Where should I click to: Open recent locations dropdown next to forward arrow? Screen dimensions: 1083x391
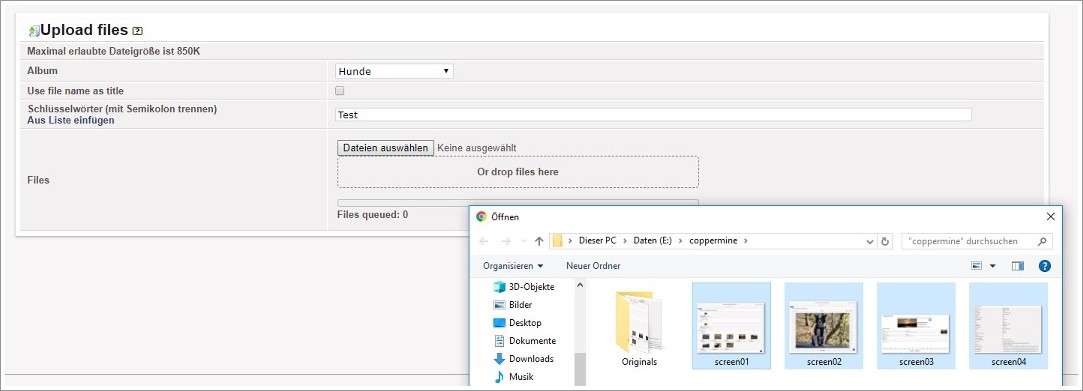523,242
